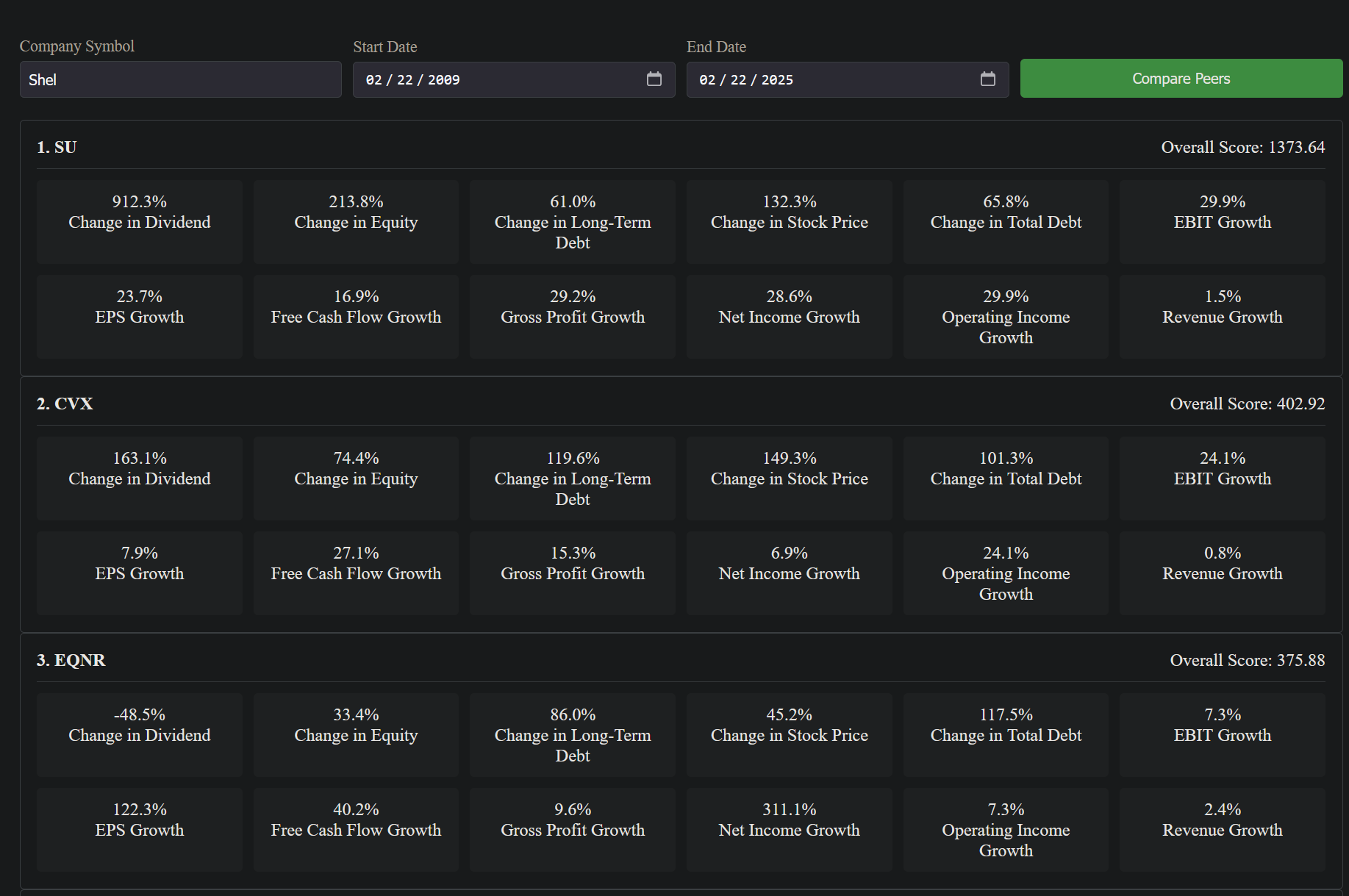Image resolution: width=1349 pixels, height=896 pixels.
Task: Click SU's 29.9% Operating Income Growth card
Action: (x=1006, y=317)
